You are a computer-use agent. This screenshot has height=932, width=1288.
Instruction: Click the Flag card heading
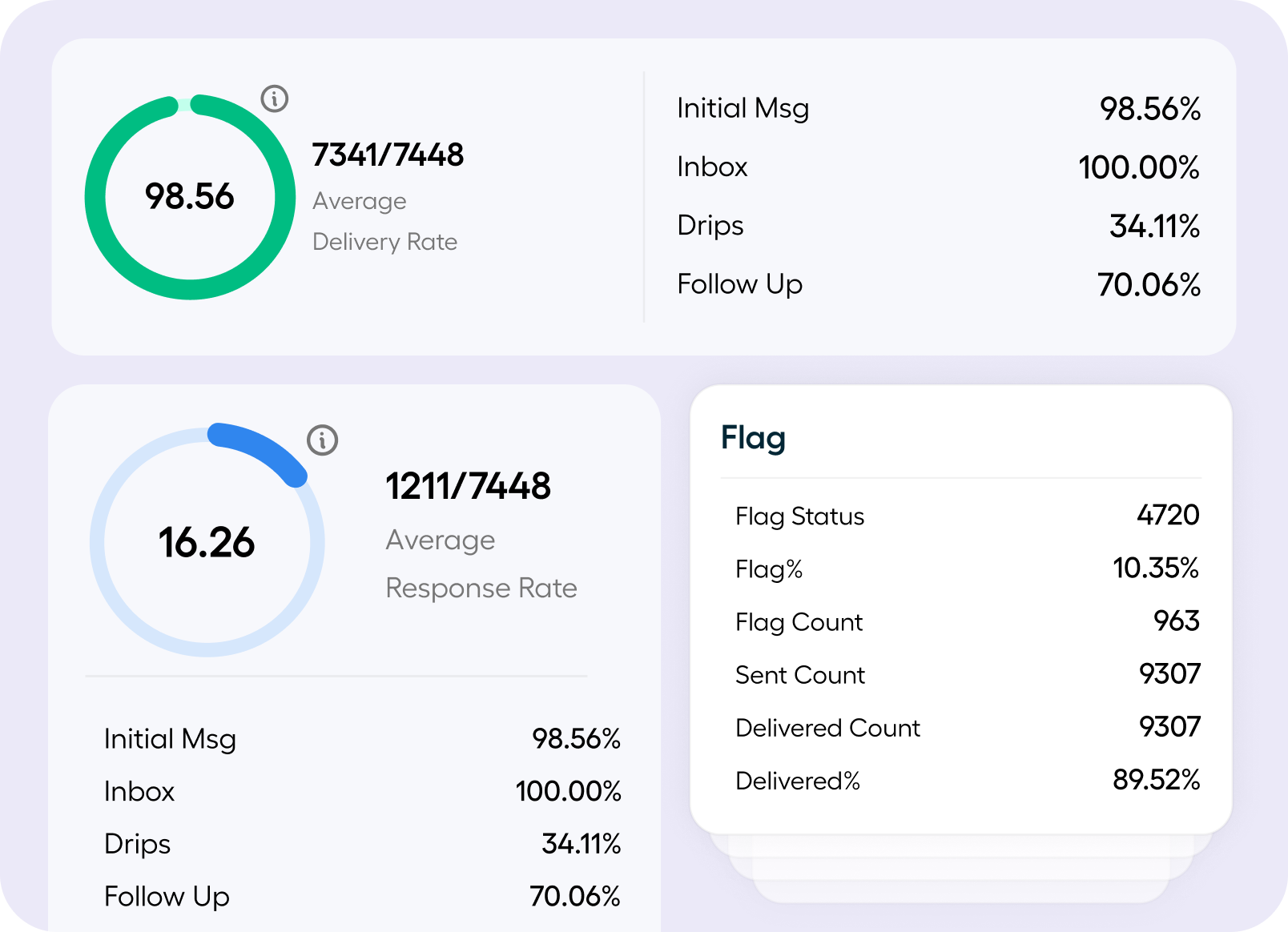click(753, 438)
